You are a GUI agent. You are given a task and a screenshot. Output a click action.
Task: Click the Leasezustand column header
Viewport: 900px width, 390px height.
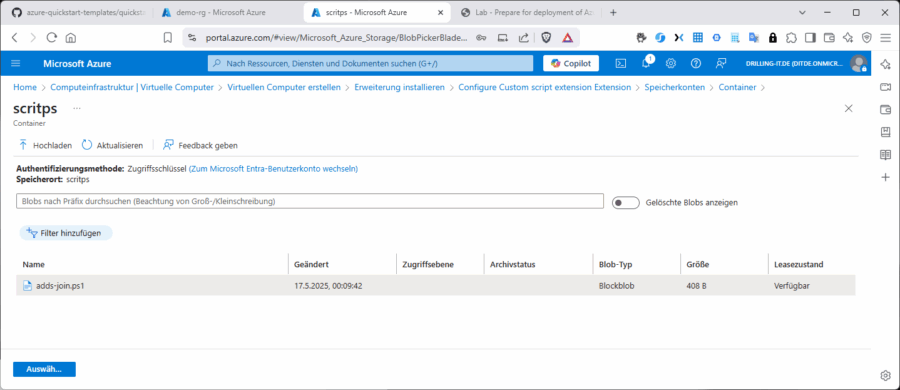click(x=798, y=265)
